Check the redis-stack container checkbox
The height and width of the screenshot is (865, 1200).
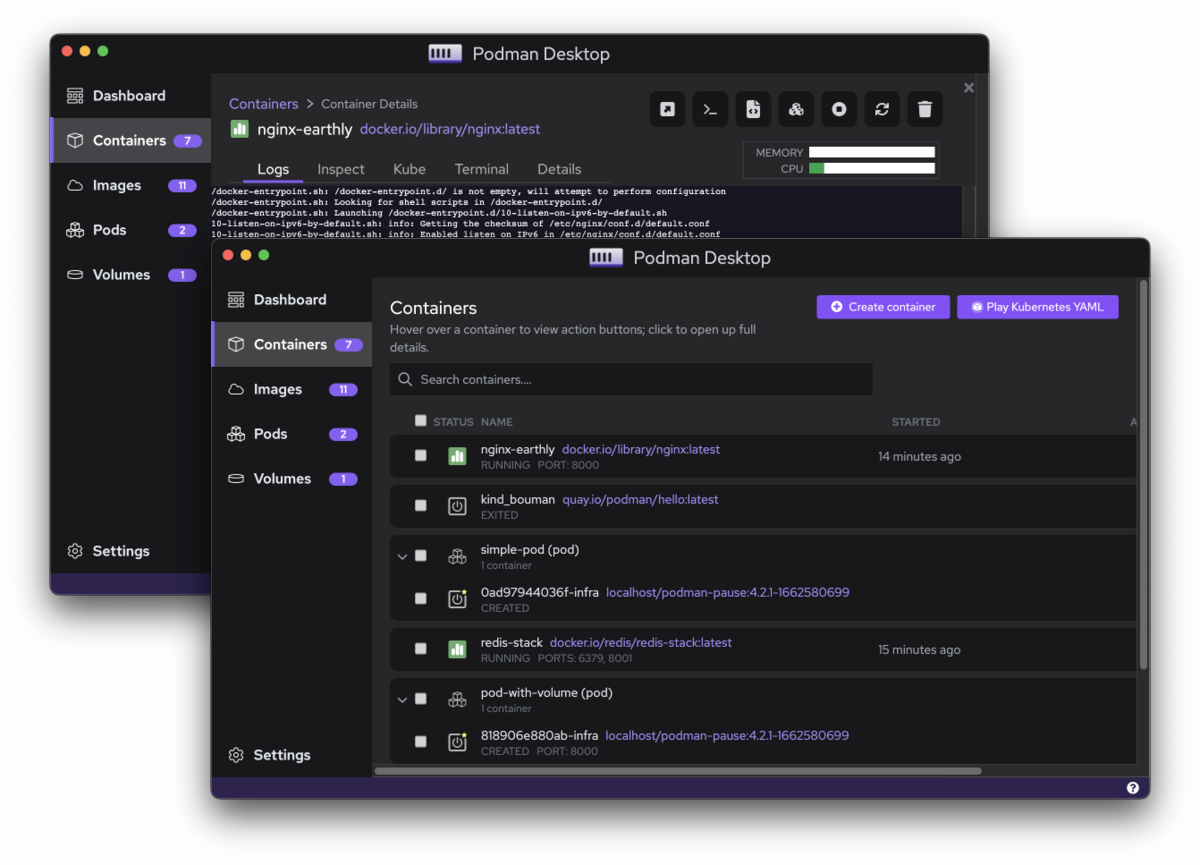click(420, 648)
